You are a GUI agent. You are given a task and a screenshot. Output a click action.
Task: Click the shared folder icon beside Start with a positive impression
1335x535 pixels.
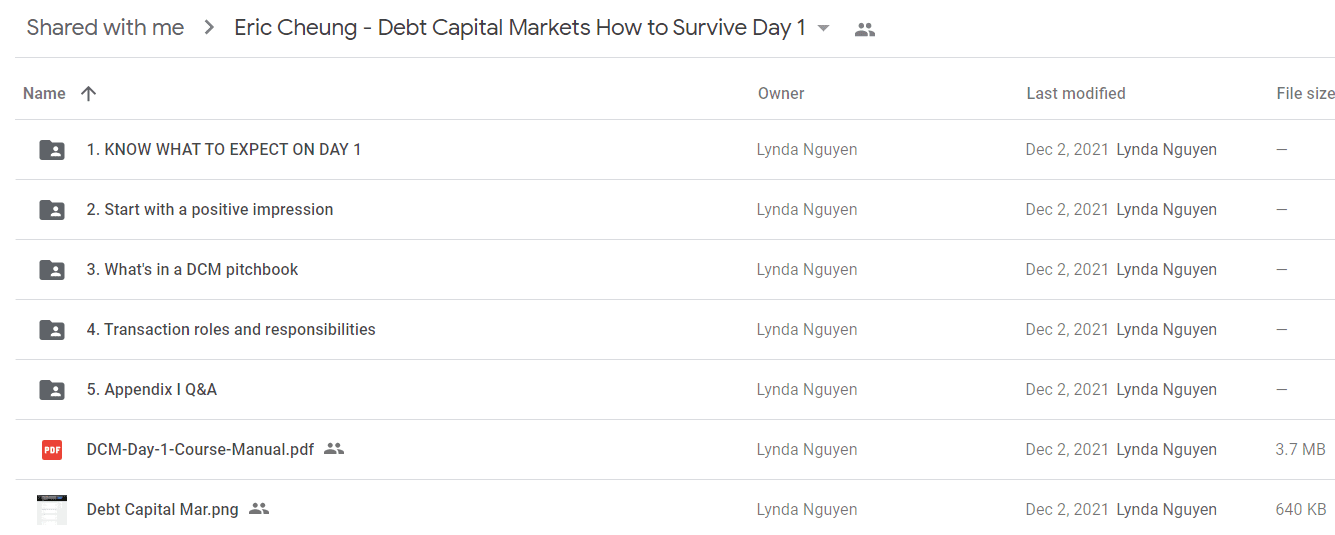point(52,210)
